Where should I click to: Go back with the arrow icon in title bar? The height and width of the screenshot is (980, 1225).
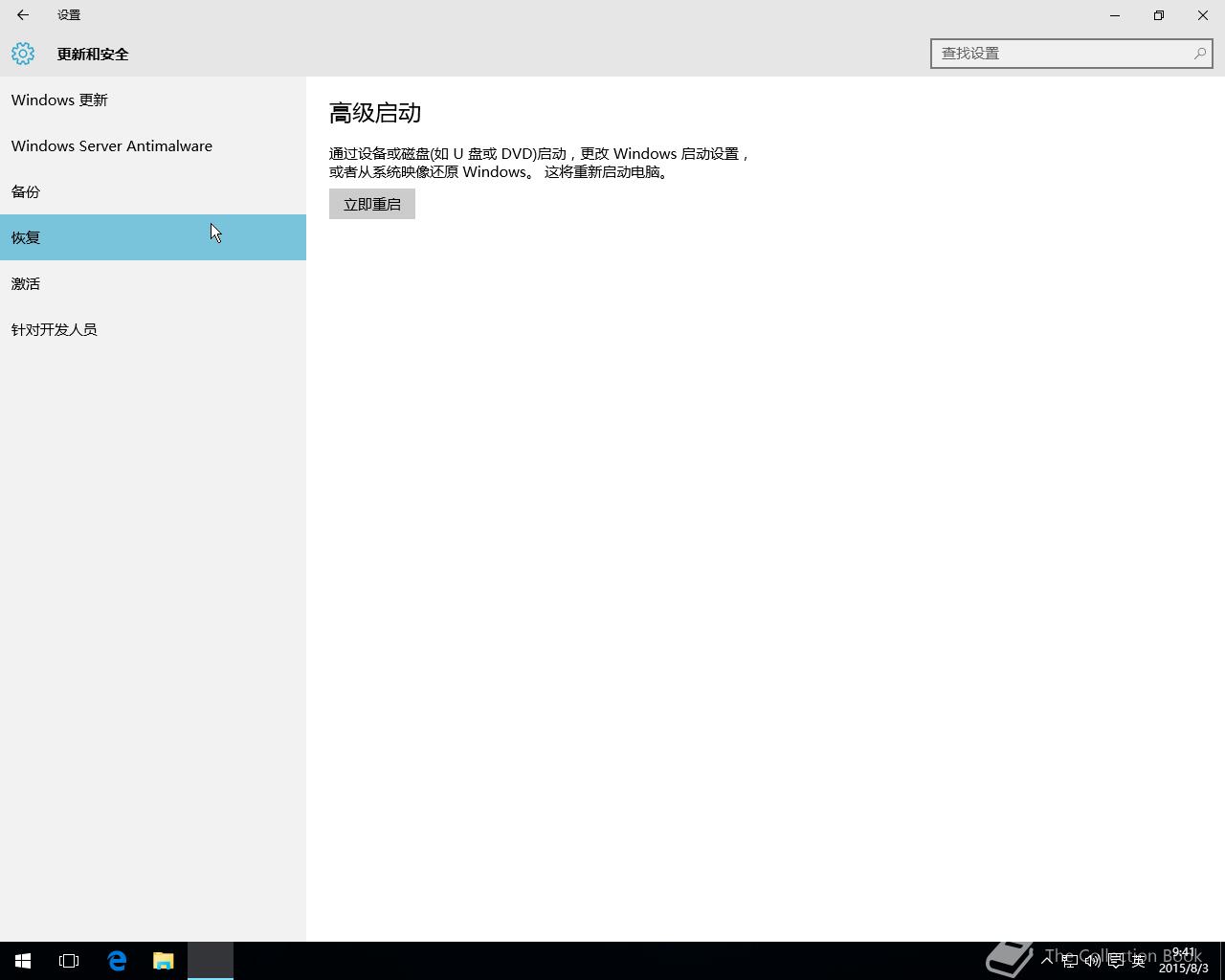click(x=23, y=14)
